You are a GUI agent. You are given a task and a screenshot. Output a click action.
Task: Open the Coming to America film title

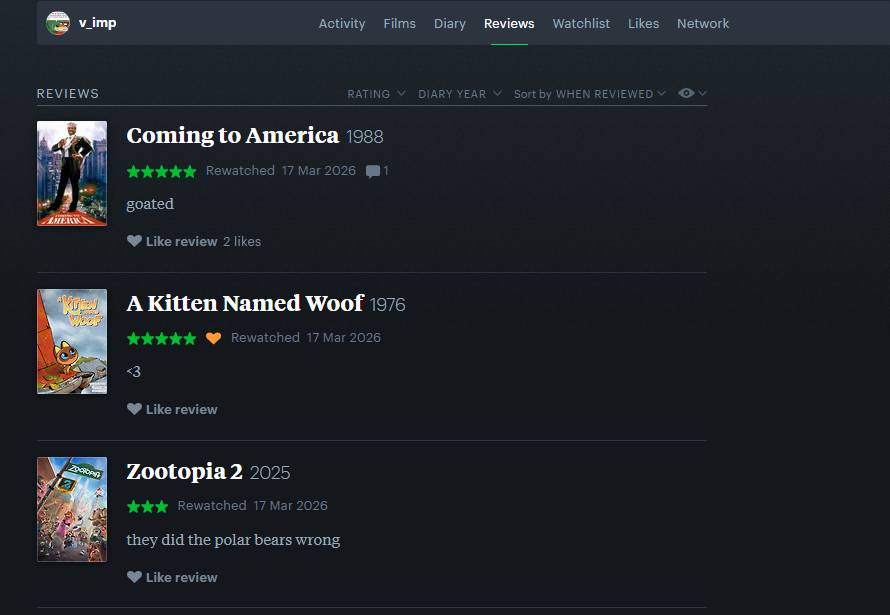[233, 136]
